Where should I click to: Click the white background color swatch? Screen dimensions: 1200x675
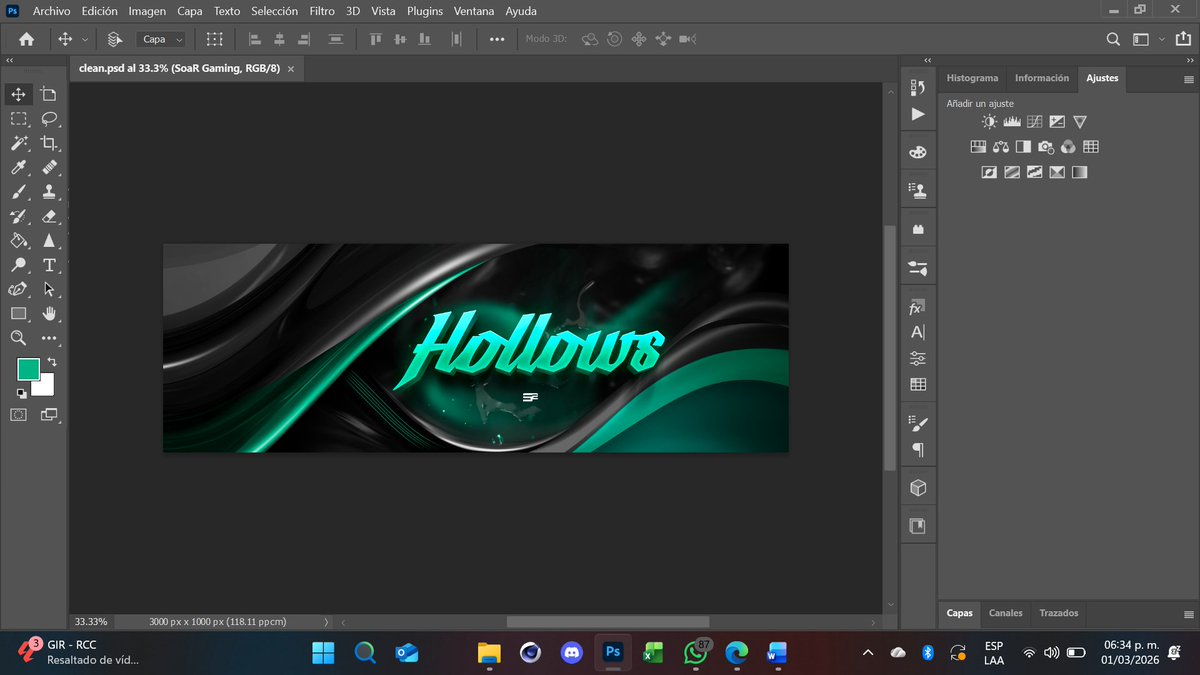pyautogui.click(x=47, y=389)
